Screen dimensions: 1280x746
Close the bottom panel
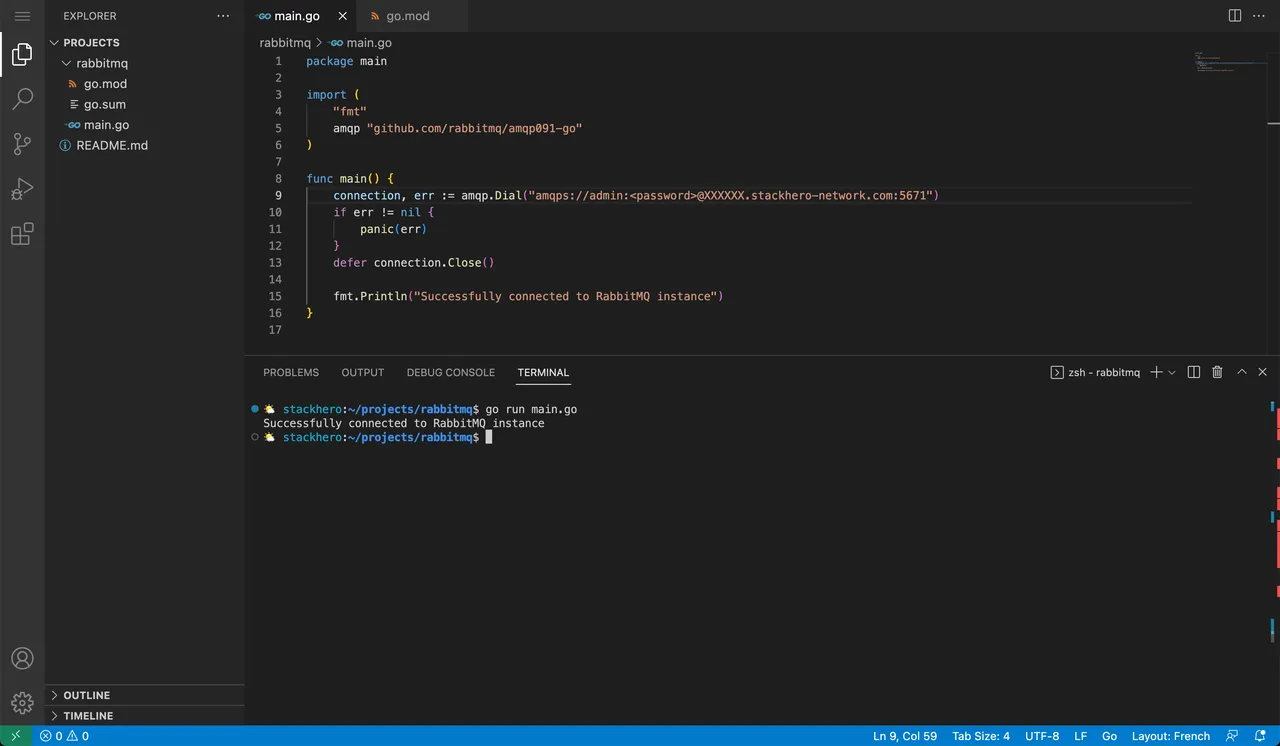click(1263, 372)
